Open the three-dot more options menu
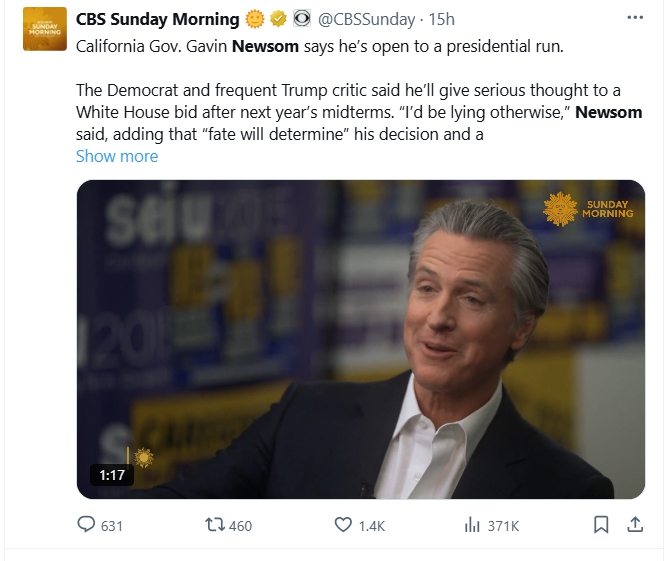669x561 pixels. (635, 18)
